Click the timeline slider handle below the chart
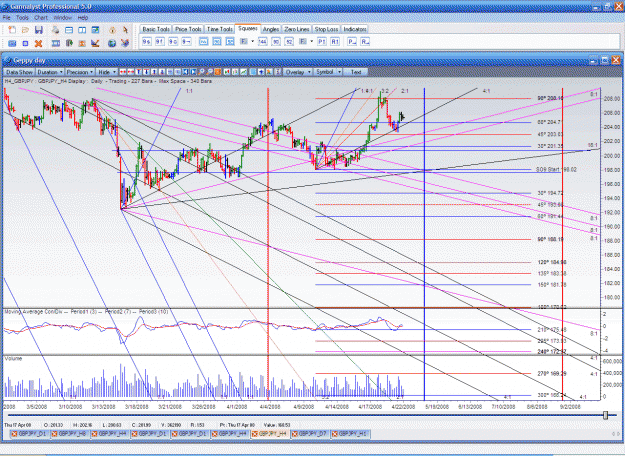 pos(605,415)
